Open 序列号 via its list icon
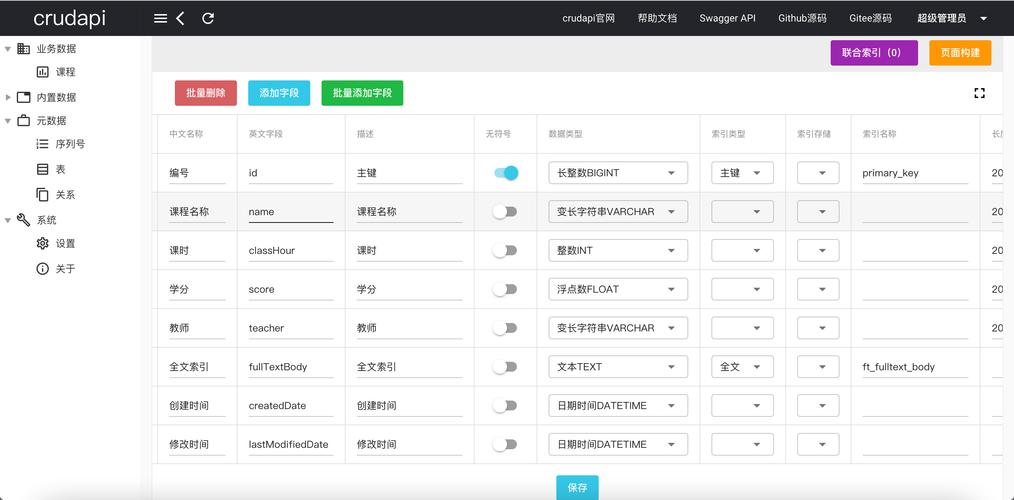The width and height of the screenshot is (1014, 500). pos(42,144)
